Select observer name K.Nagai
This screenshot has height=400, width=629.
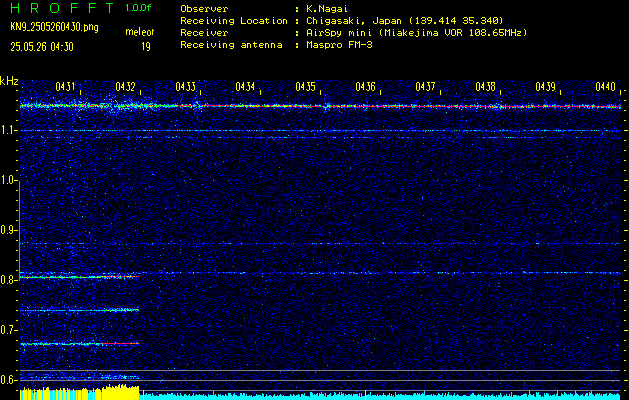327,9
